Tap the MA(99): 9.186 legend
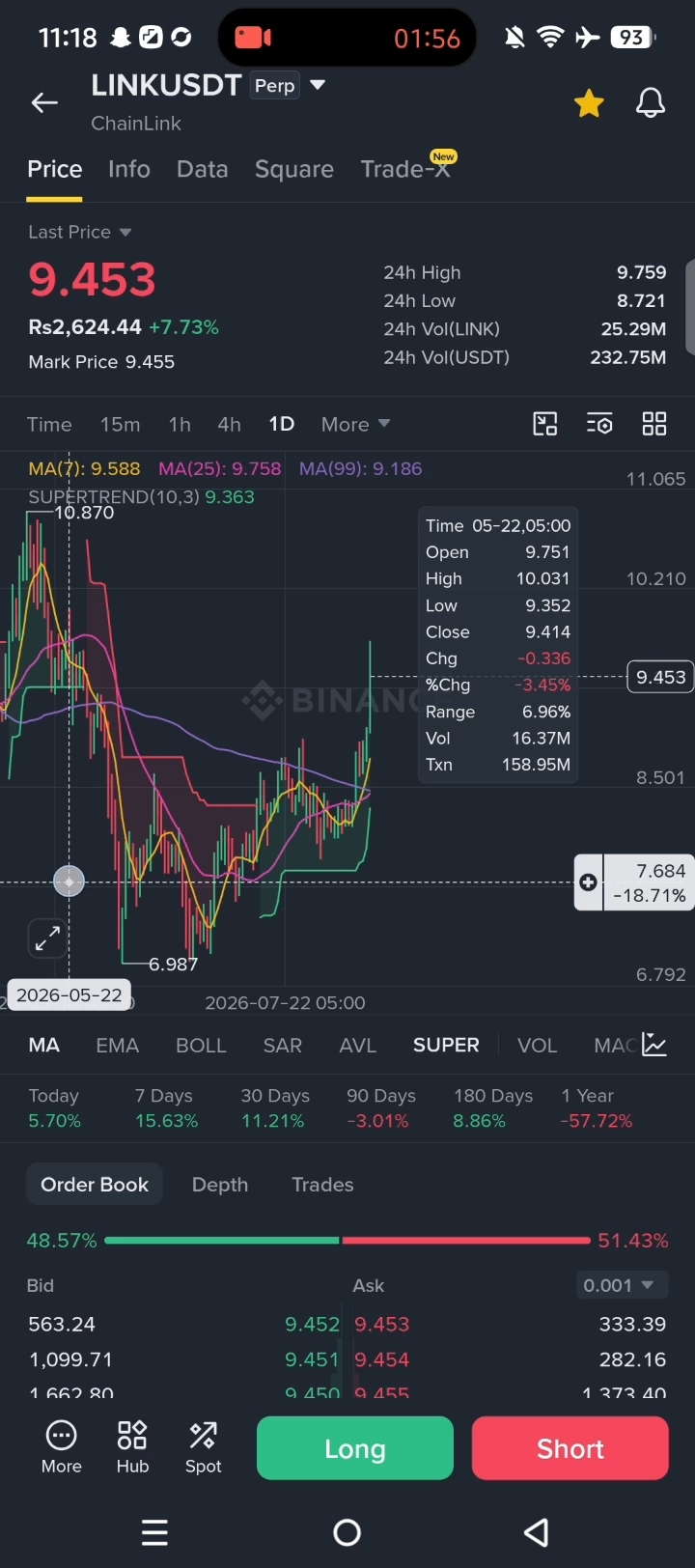This screenshot has width=695, height=1568. [361, 468]
